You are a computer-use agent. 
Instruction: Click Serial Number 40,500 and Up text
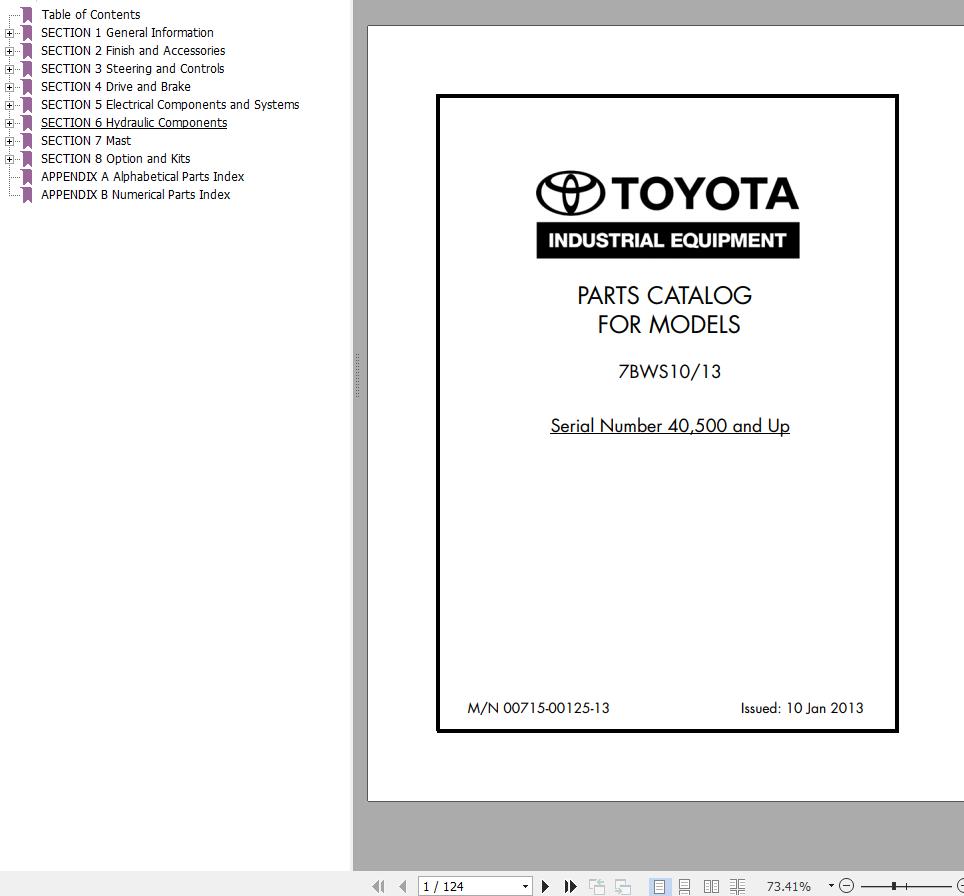670,426
